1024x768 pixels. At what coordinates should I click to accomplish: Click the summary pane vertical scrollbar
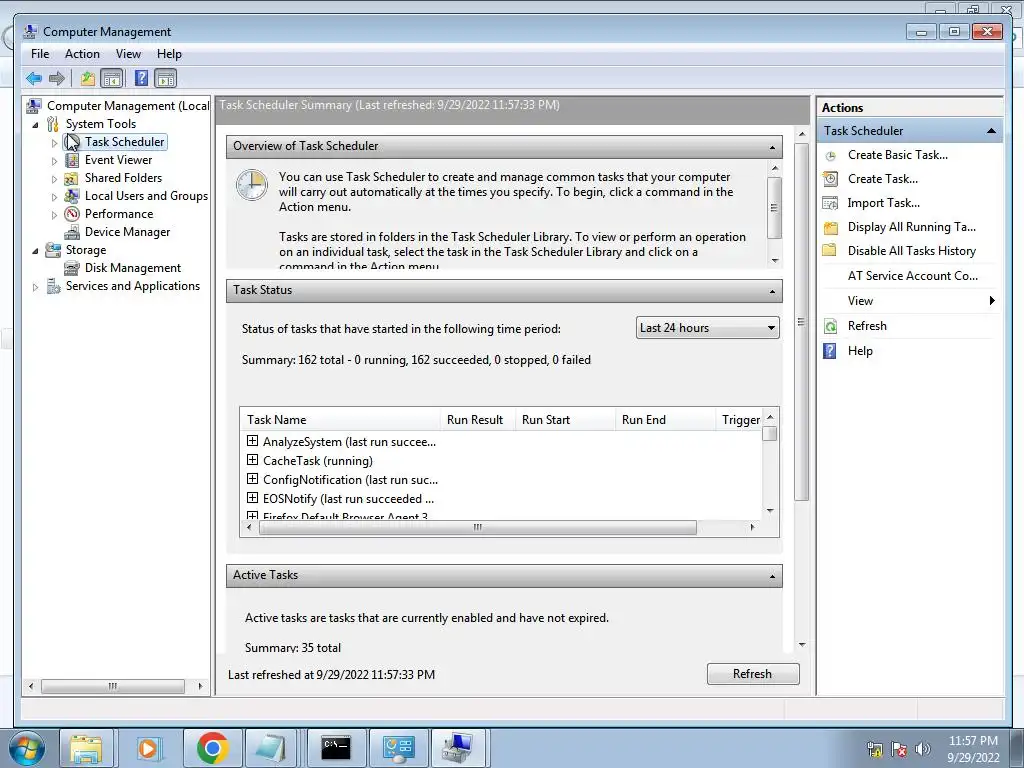click(x=801, y=321)
